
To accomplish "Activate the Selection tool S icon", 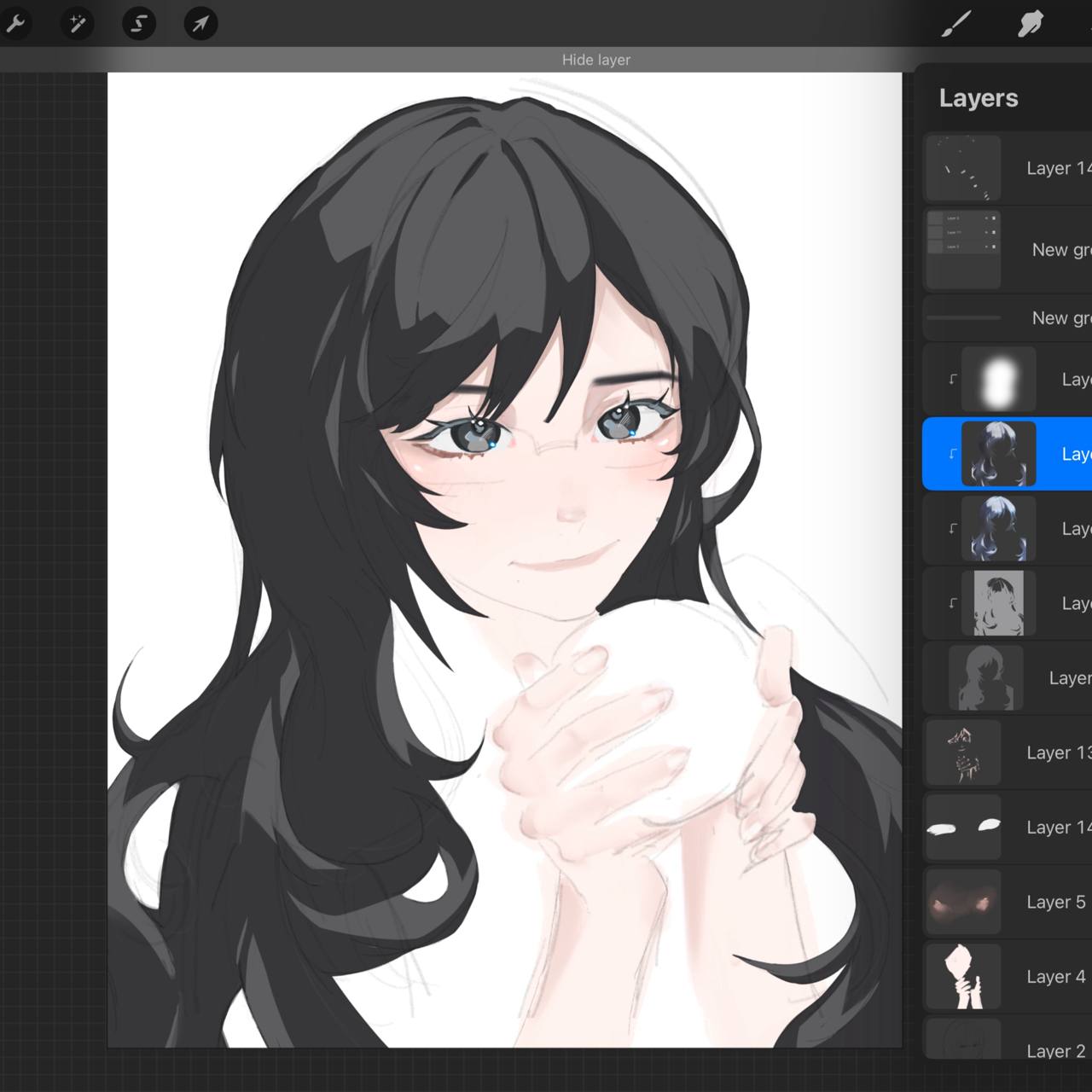I will pyautogui.click(x=138, y=24).
